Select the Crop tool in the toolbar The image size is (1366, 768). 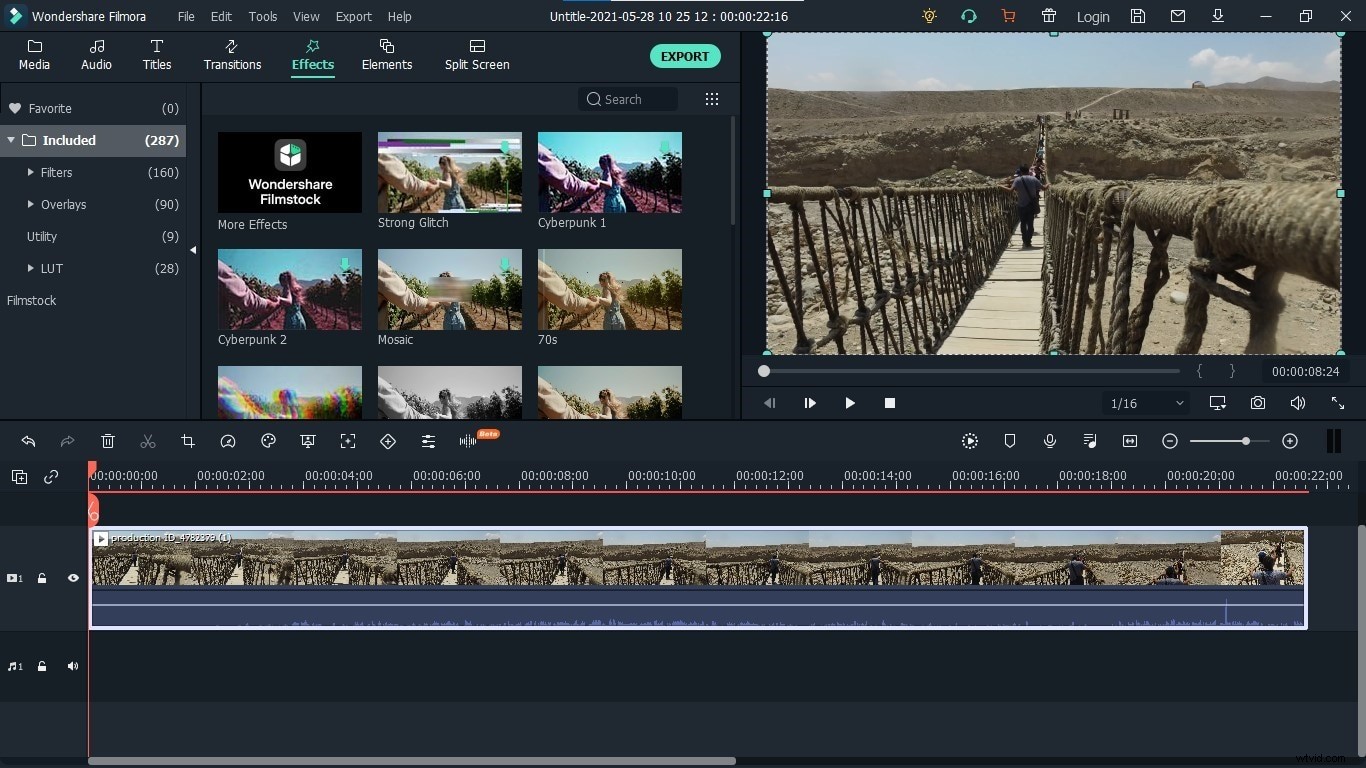[x=188, y=441]
